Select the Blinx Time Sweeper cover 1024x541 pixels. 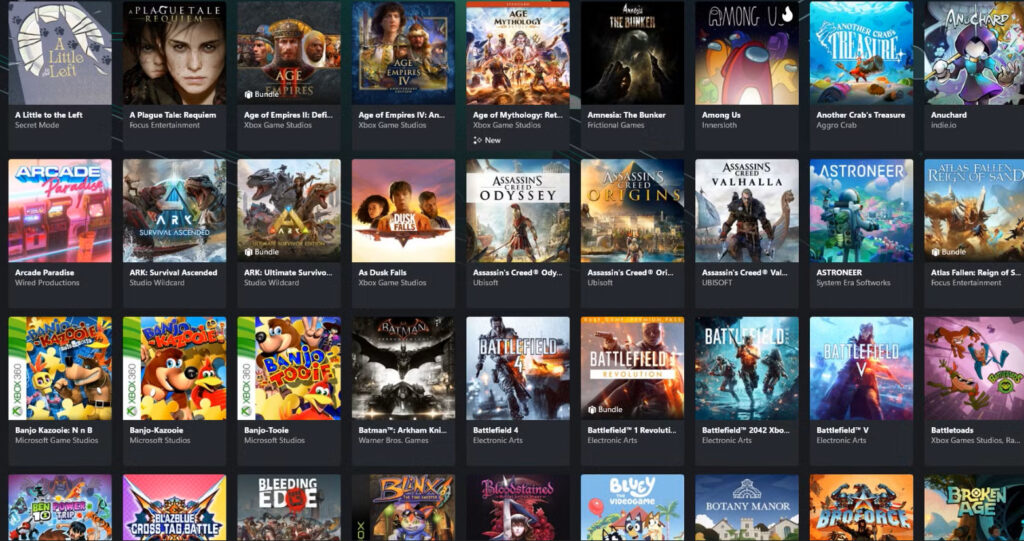coord(404,508)
